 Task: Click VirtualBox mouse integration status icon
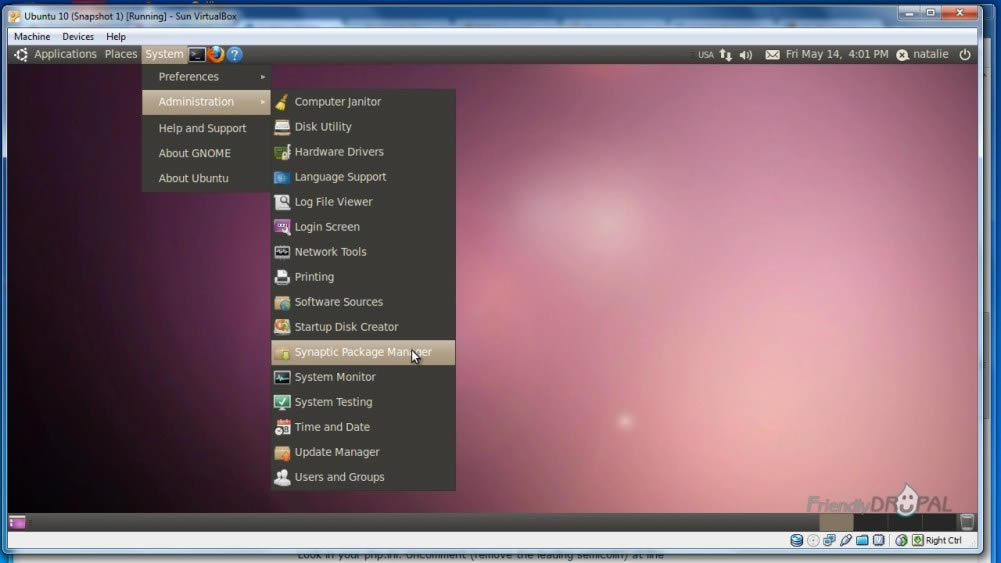pyautogui.click(x=901, y=540)
